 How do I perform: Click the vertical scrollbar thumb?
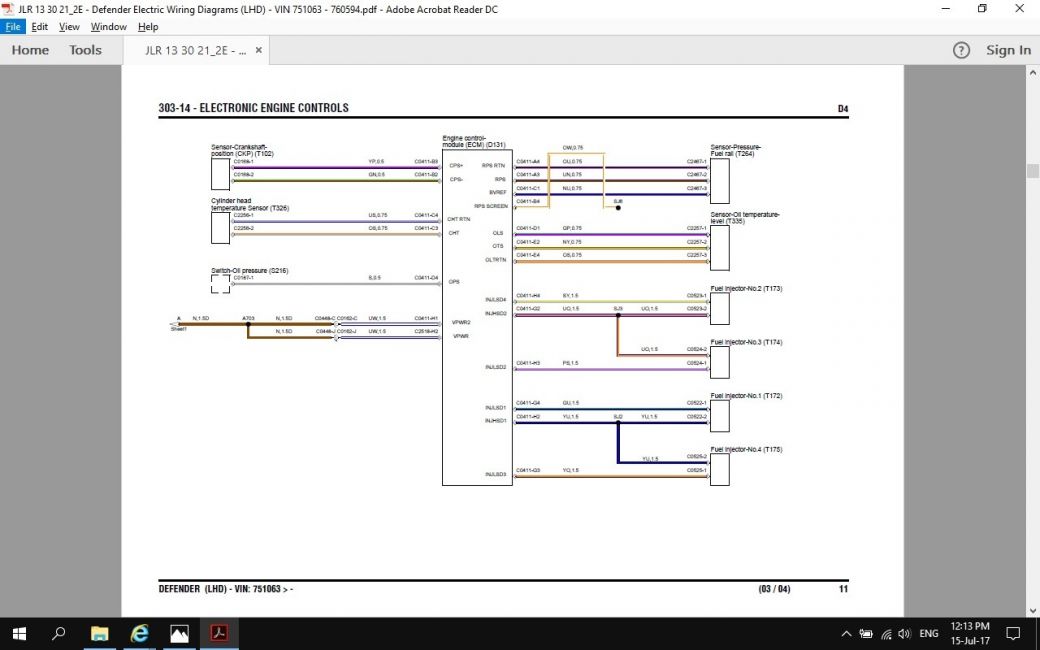tap(1033, 170)
